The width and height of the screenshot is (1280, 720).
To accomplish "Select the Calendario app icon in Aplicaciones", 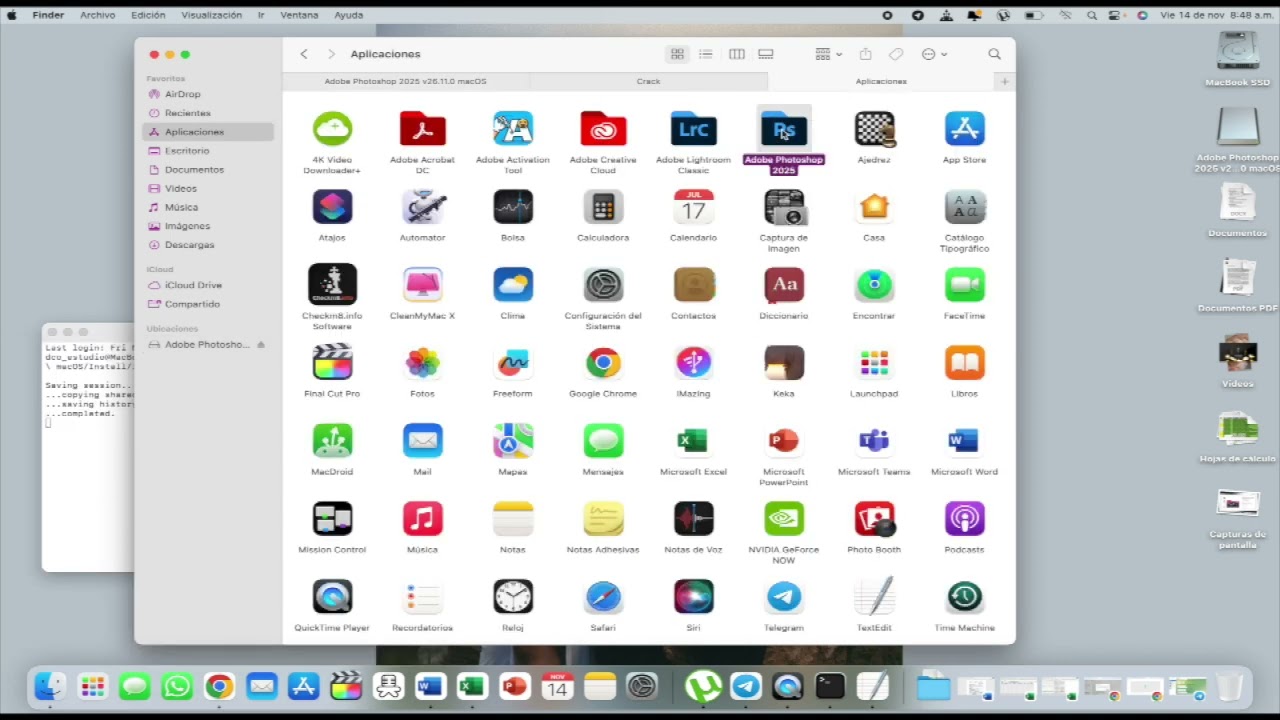I will pyautogui.click(x=693, y=207).
